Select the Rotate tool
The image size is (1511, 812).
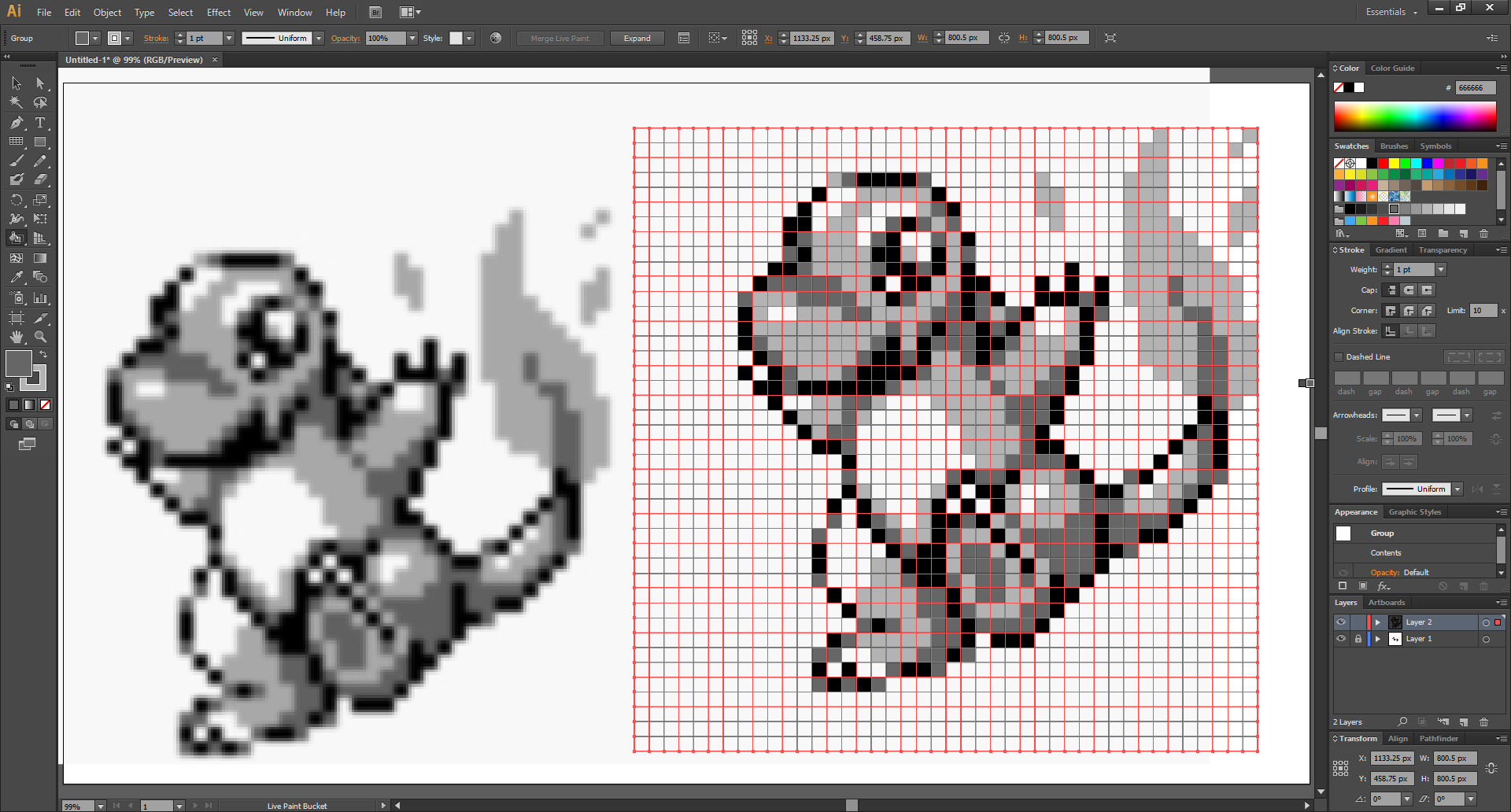click(x=17, y=200)
